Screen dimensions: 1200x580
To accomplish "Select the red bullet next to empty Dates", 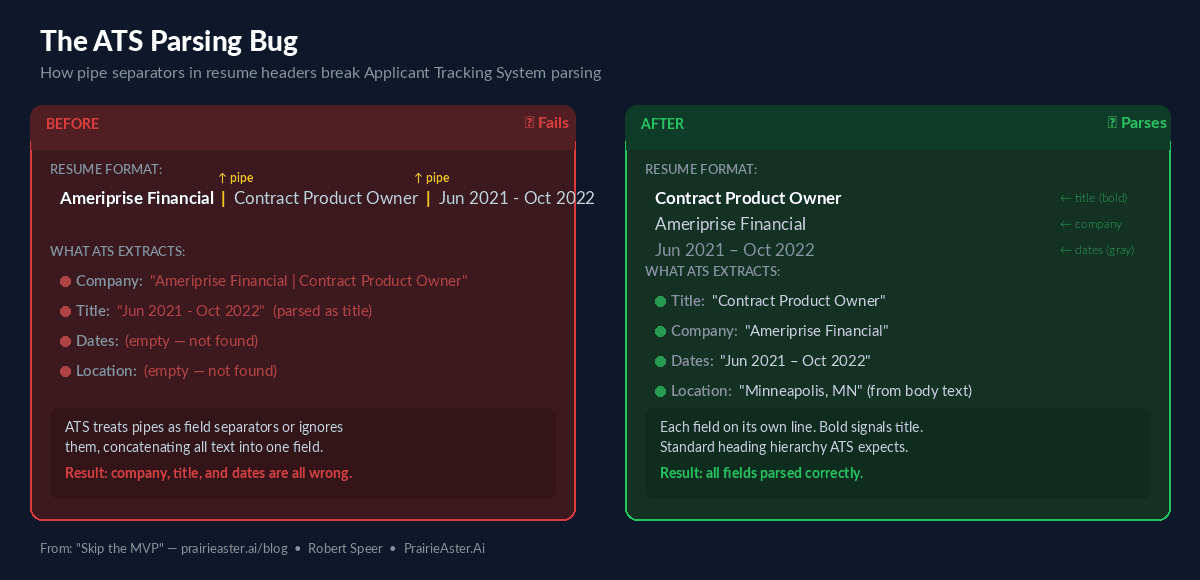I will tap(66, 341).
